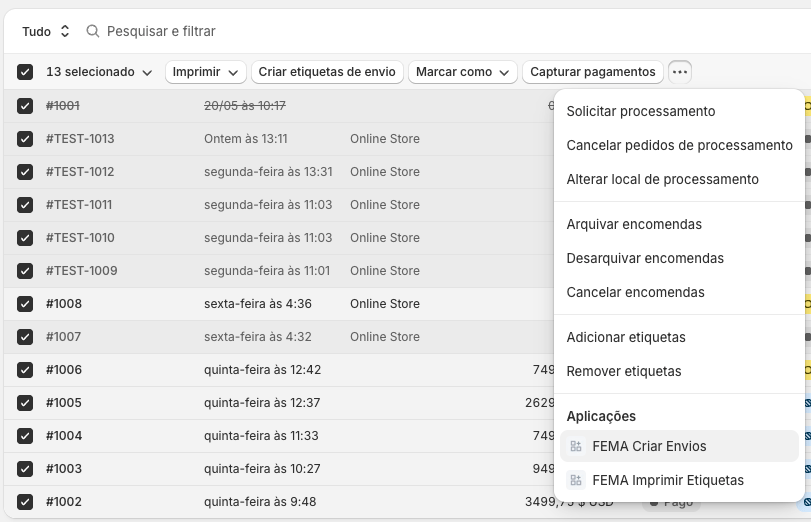This screenshot has height=522, width=811.
Task: Open order #1008
Action: coord(64,304)
